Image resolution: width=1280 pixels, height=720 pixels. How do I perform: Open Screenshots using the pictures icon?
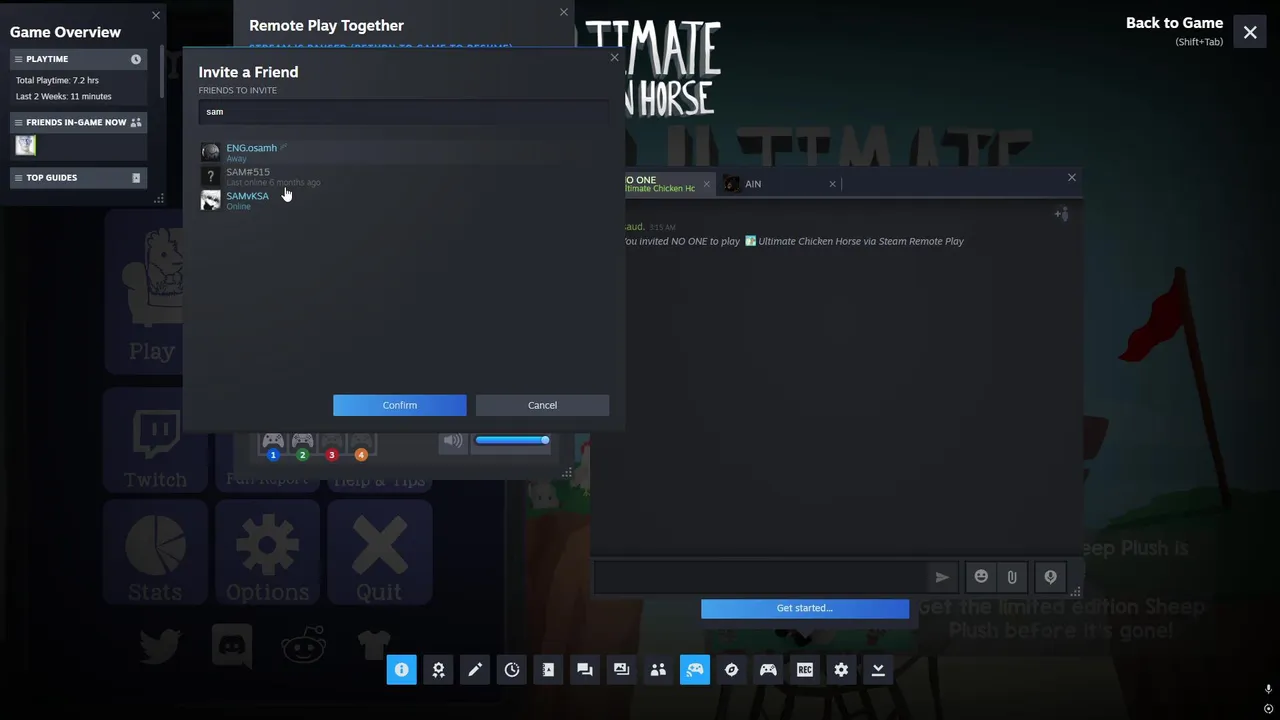(621, 670)
